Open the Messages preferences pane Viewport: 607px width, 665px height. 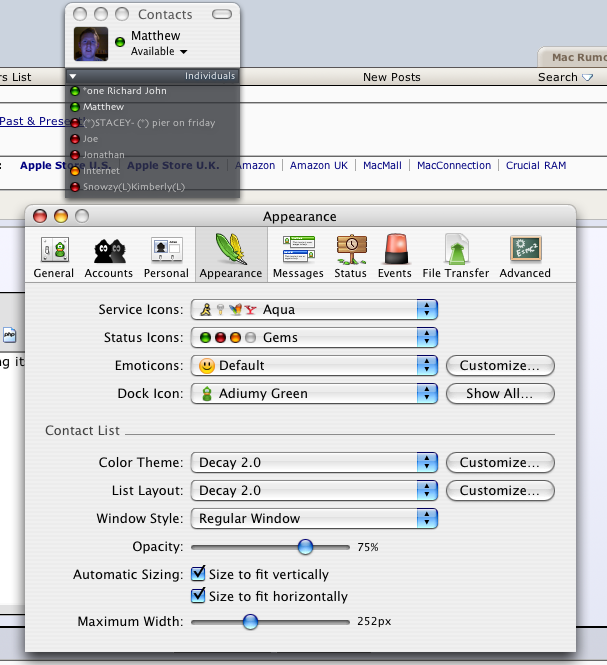point(298,257)
